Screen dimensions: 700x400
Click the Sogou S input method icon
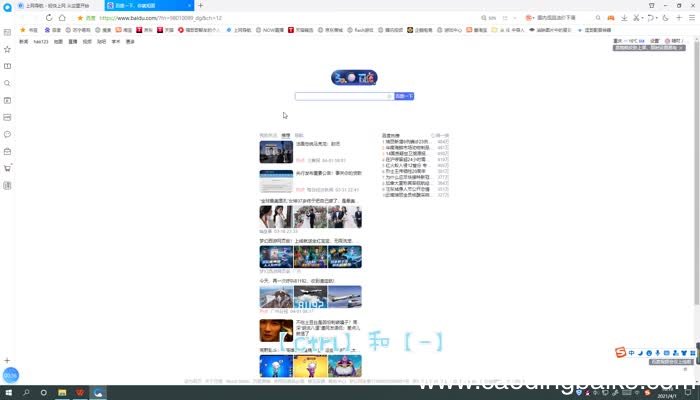[x=621, y=353]
